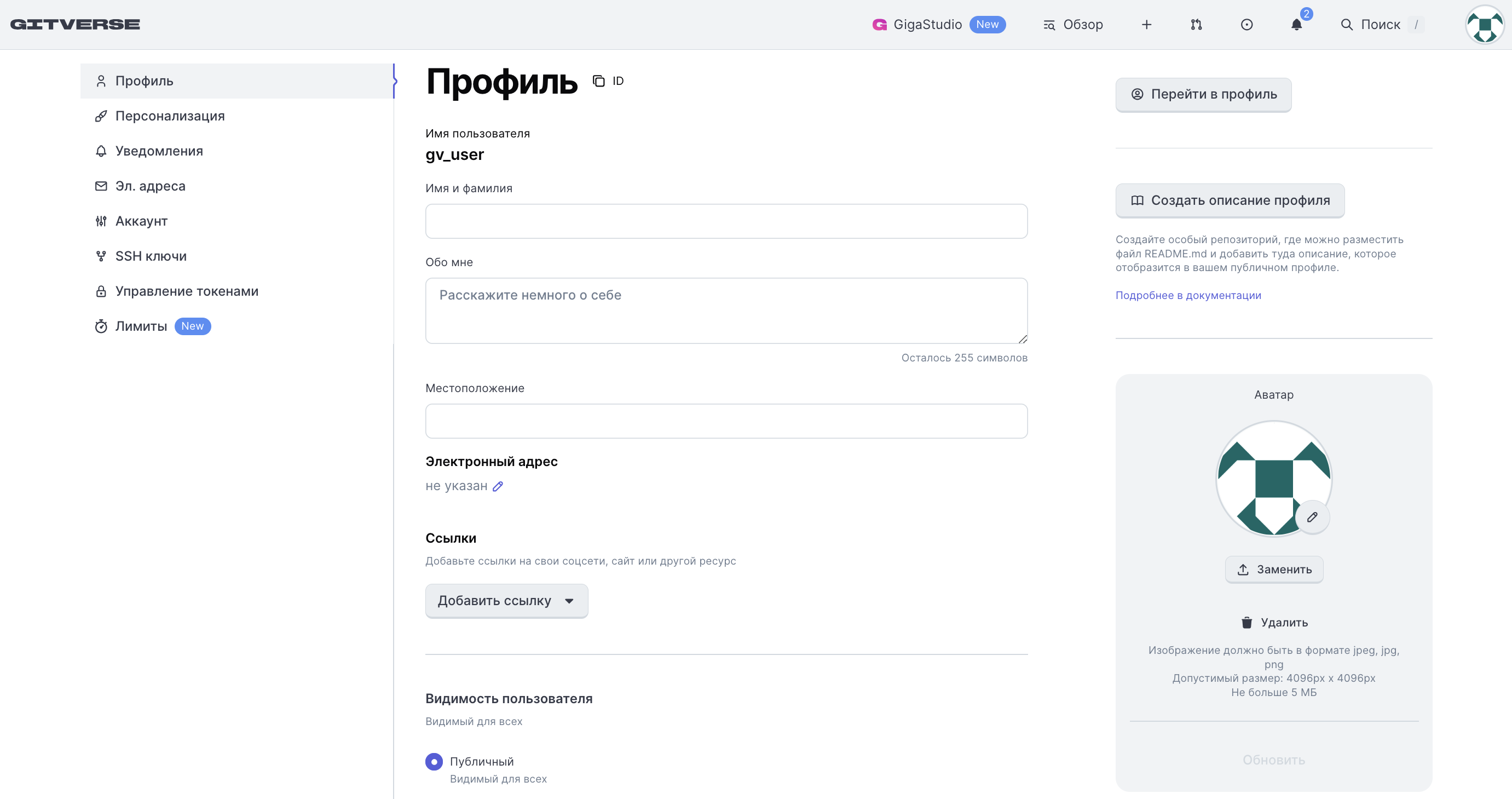
Task: Click Удалить to delete the avatar
Action: pos(1273,622)
